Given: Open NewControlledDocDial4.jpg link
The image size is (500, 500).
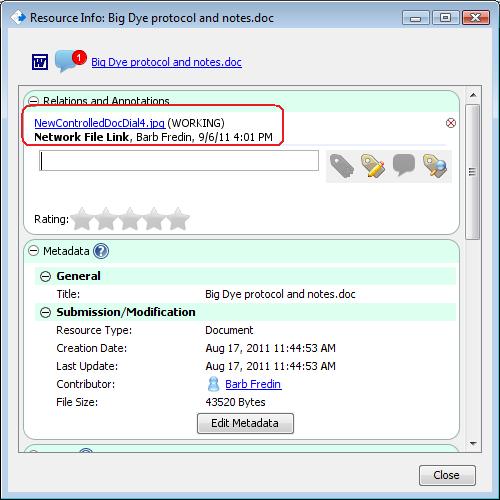Looking at the screenshot, I should click(x=100, y=123).
